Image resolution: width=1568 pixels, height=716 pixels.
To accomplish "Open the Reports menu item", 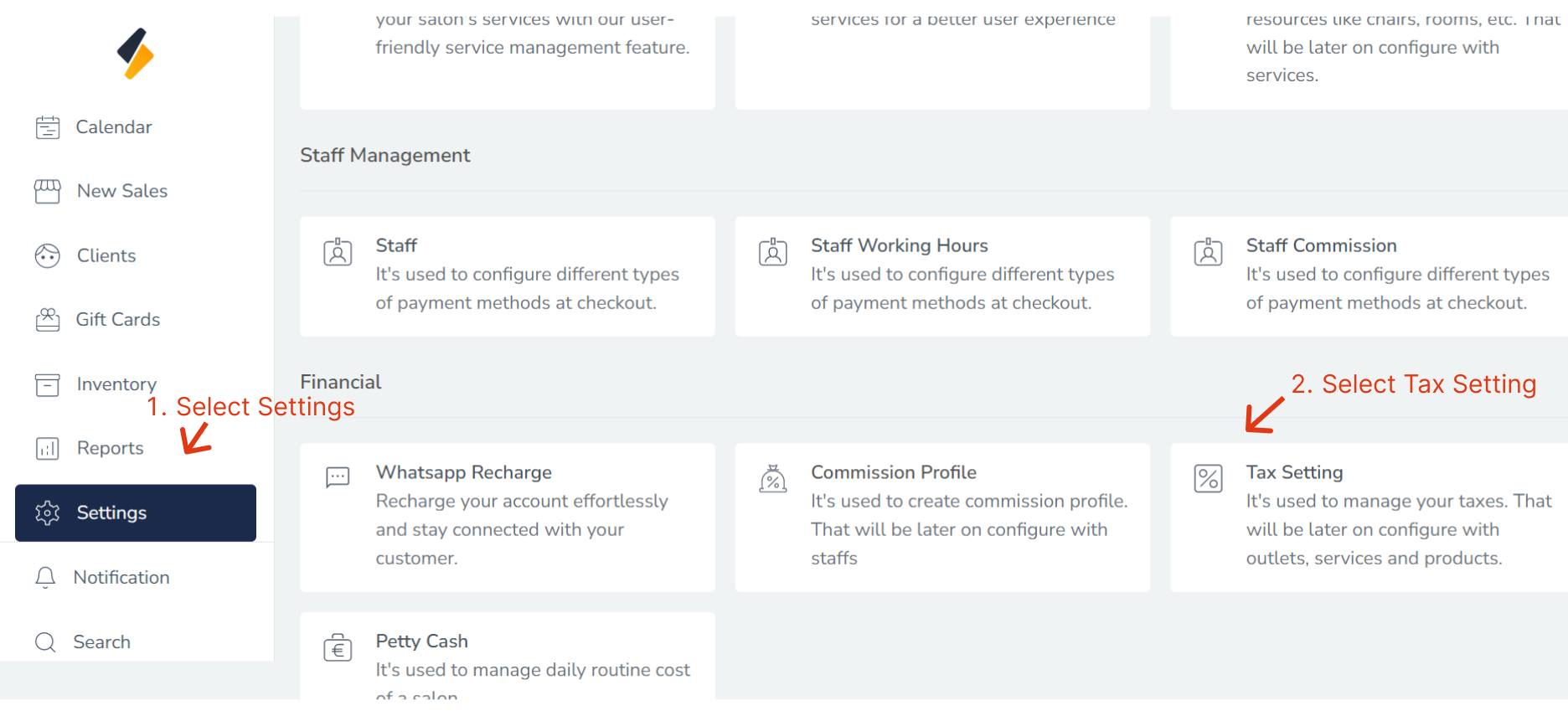I will pyautogui.click(x=111, y=449).
